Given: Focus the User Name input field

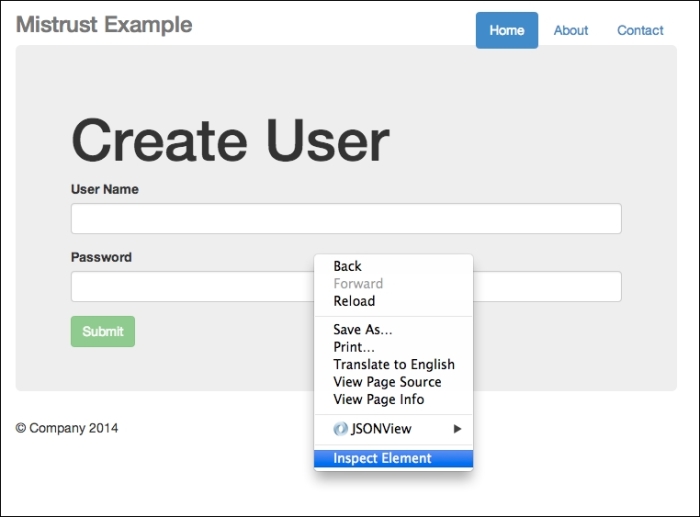Looking at the screenshot, I should point(346,218).
